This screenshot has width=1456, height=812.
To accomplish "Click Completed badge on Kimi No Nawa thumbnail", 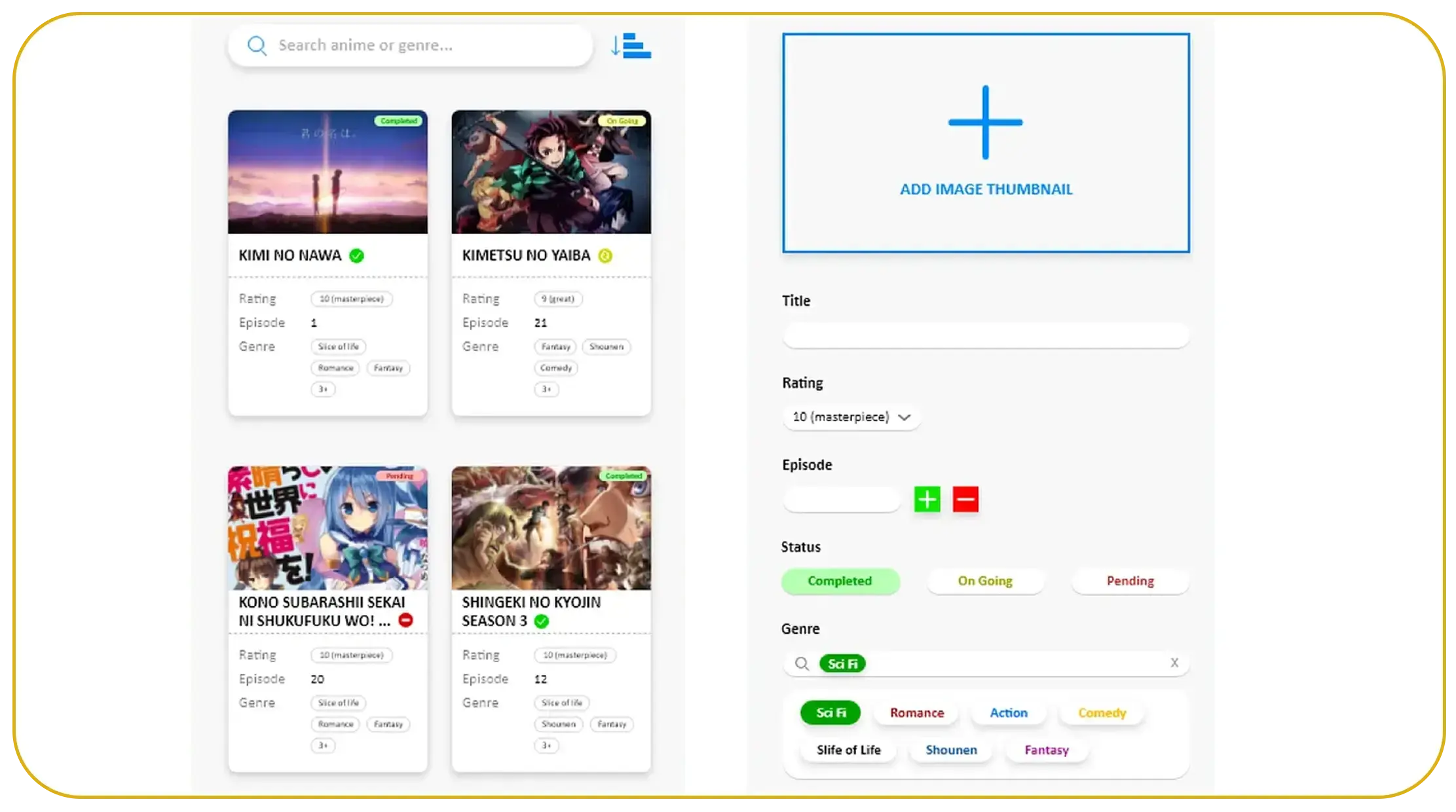I will tap(399, 121).
